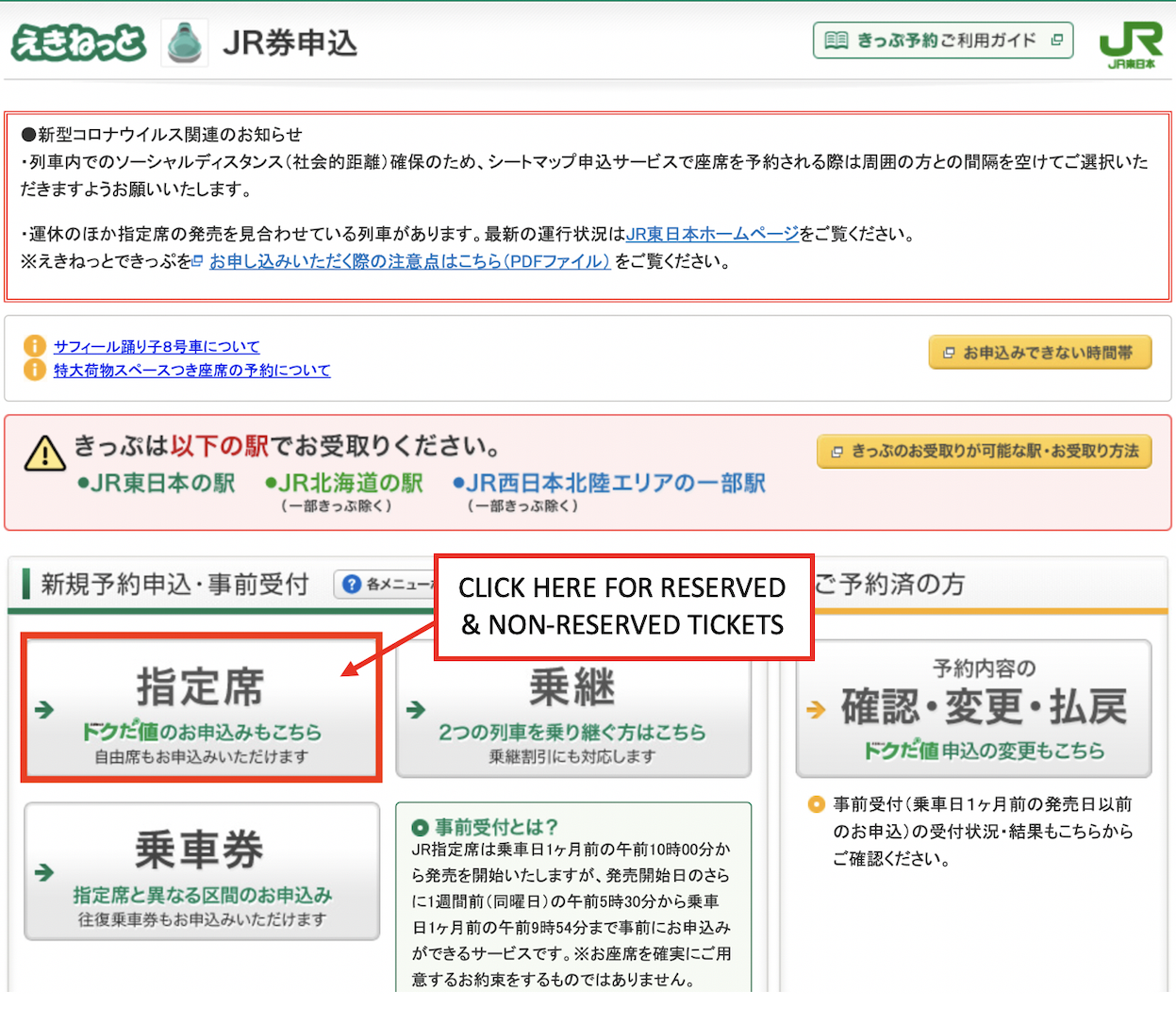Viewport: 1176px width, 1024px height.
Task: Click the yellow warning triangle icon
Action: tap(44, 454)
